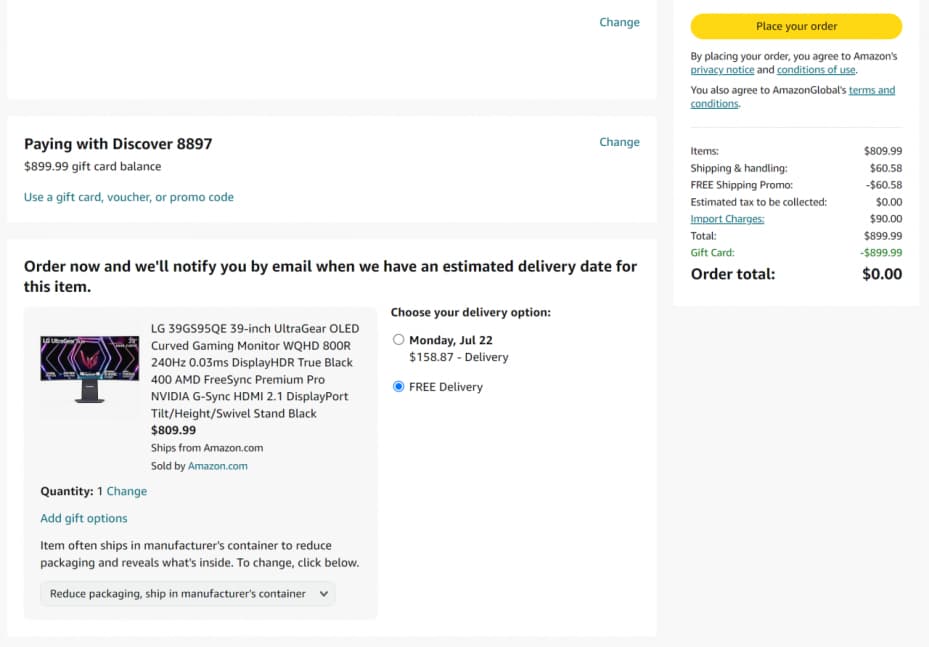Change the Discover 8897 payment method

tap(619, 142)
